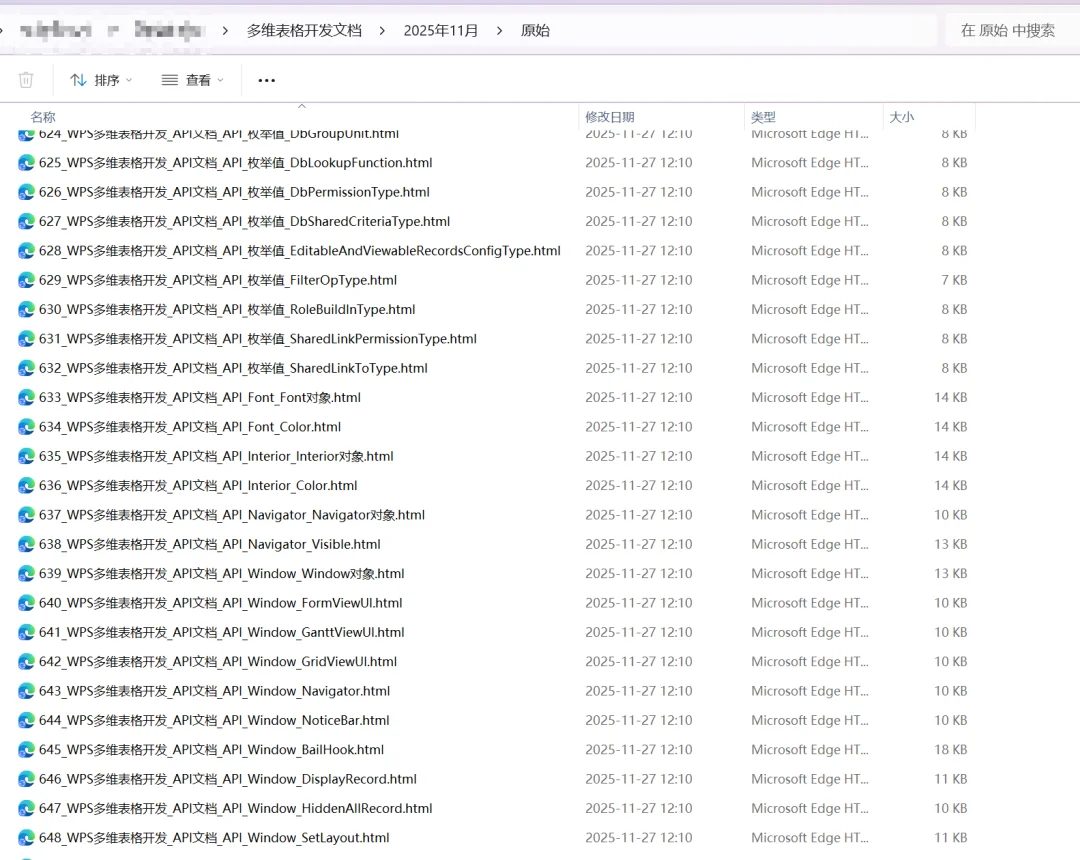Sort by the 名称 column header
Image resolution: width=1080 pixels, height=860 pixels.
click(43, 117)
